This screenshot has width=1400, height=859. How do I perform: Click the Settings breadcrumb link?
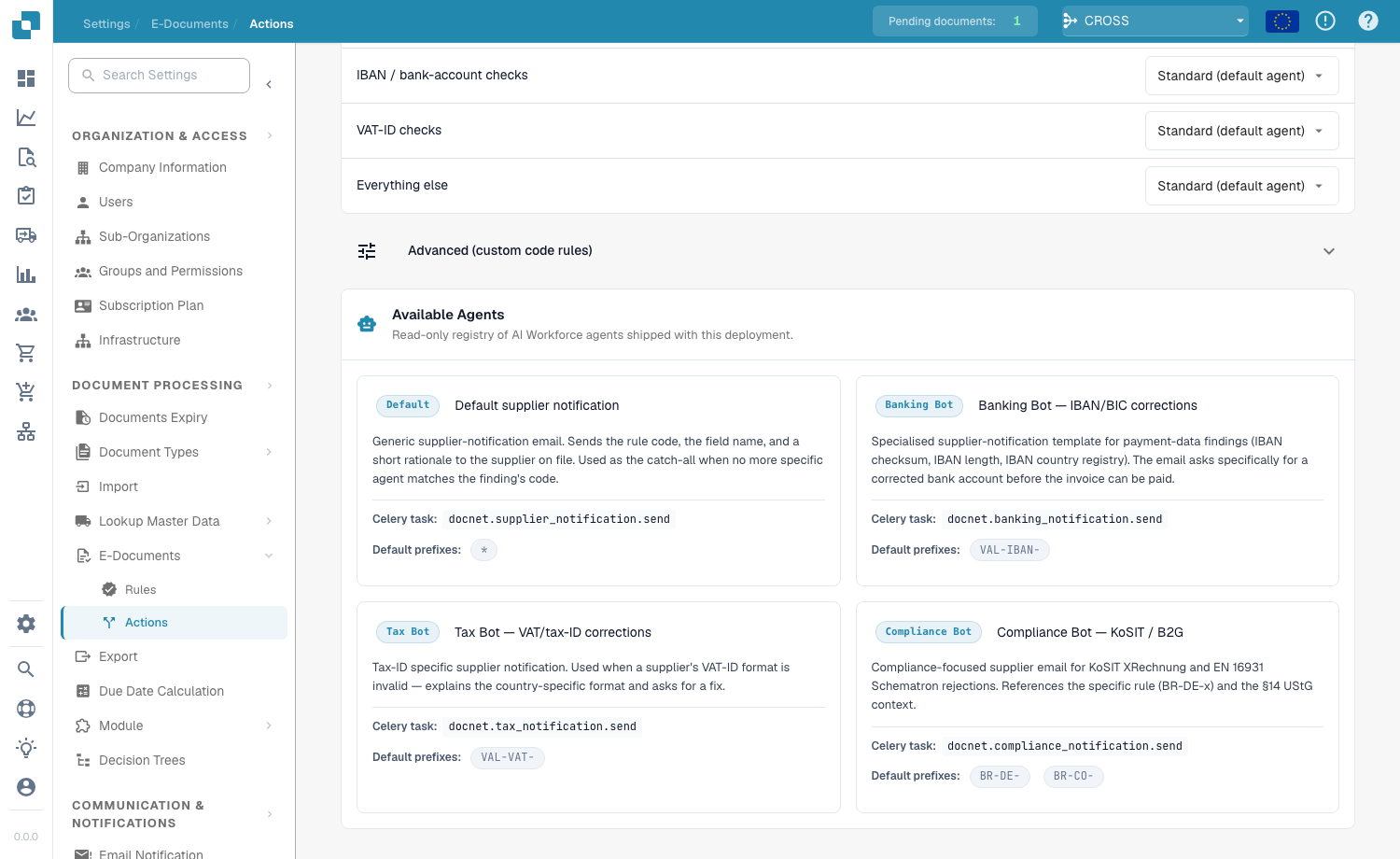(x=106, y=23)
